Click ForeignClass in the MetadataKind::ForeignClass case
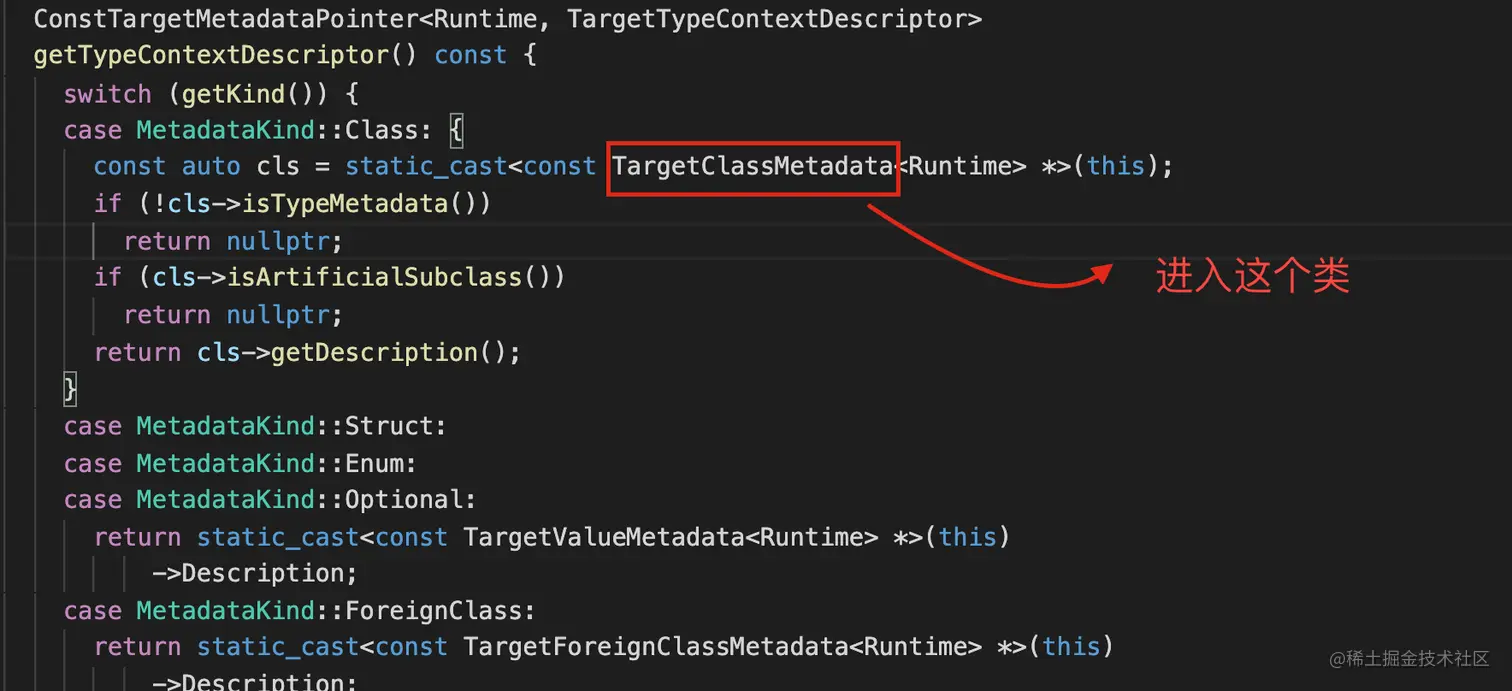This screenshot has width=1512, height=691. point(433,611)
